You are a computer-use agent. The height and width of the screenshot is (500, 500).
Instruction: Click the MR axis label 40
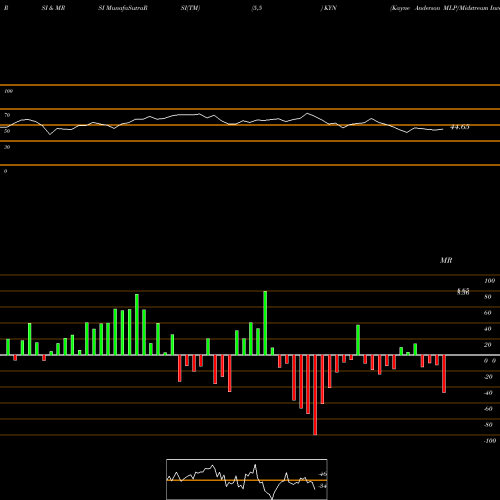pyautogui.click(x=488, y=329)
